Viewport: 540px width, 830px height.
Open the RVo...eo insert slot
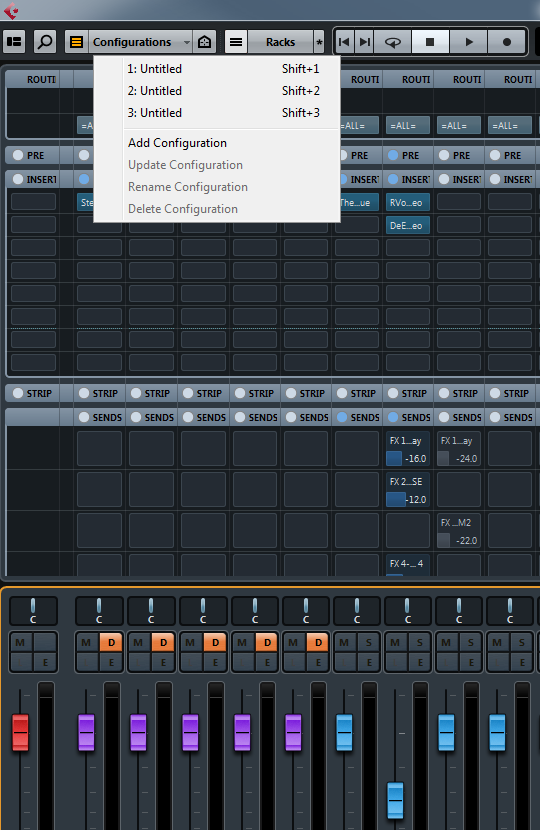407,202
